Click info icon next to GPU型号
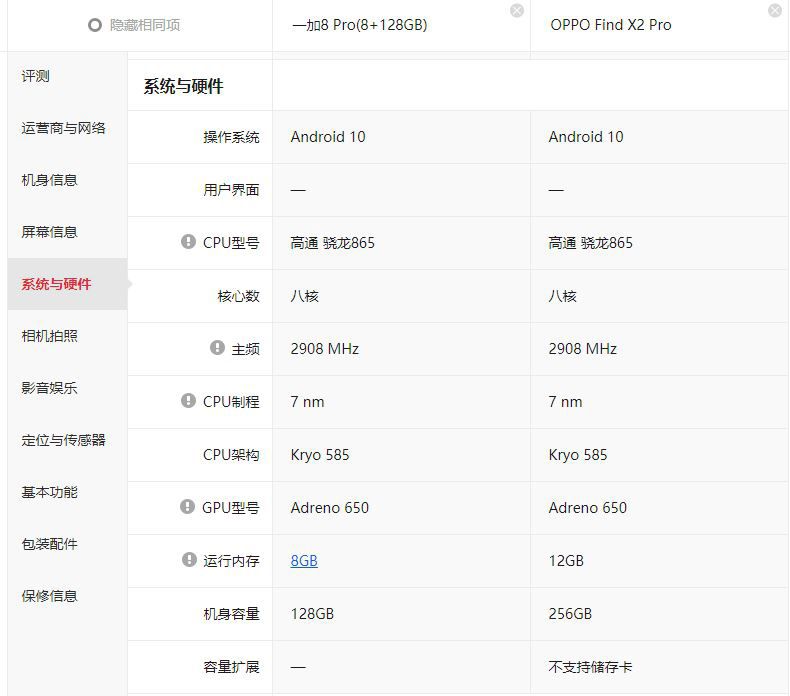This screenshot has height=696, width=790. 187,507
